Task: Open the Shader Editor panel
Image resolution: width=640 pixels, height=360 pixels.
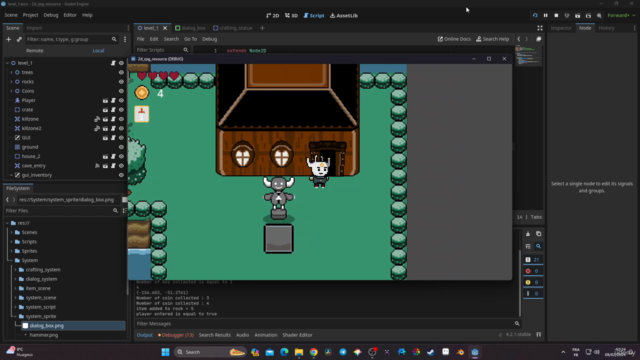Action: pyautogui.click(x=297, y=335)
